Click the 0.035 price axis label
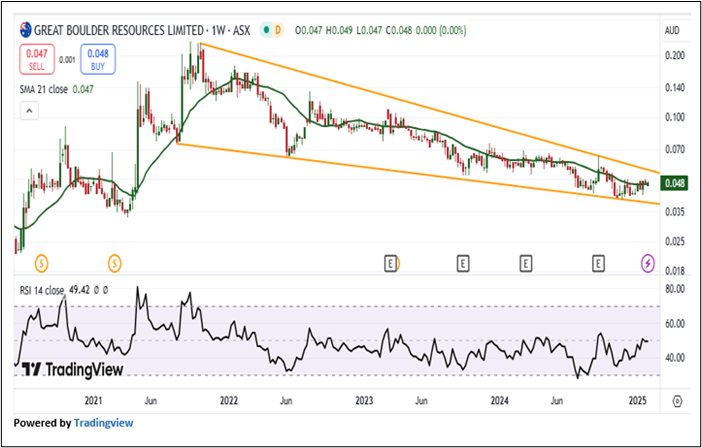Screen dimensions: 702x448 tap(675, 211)
